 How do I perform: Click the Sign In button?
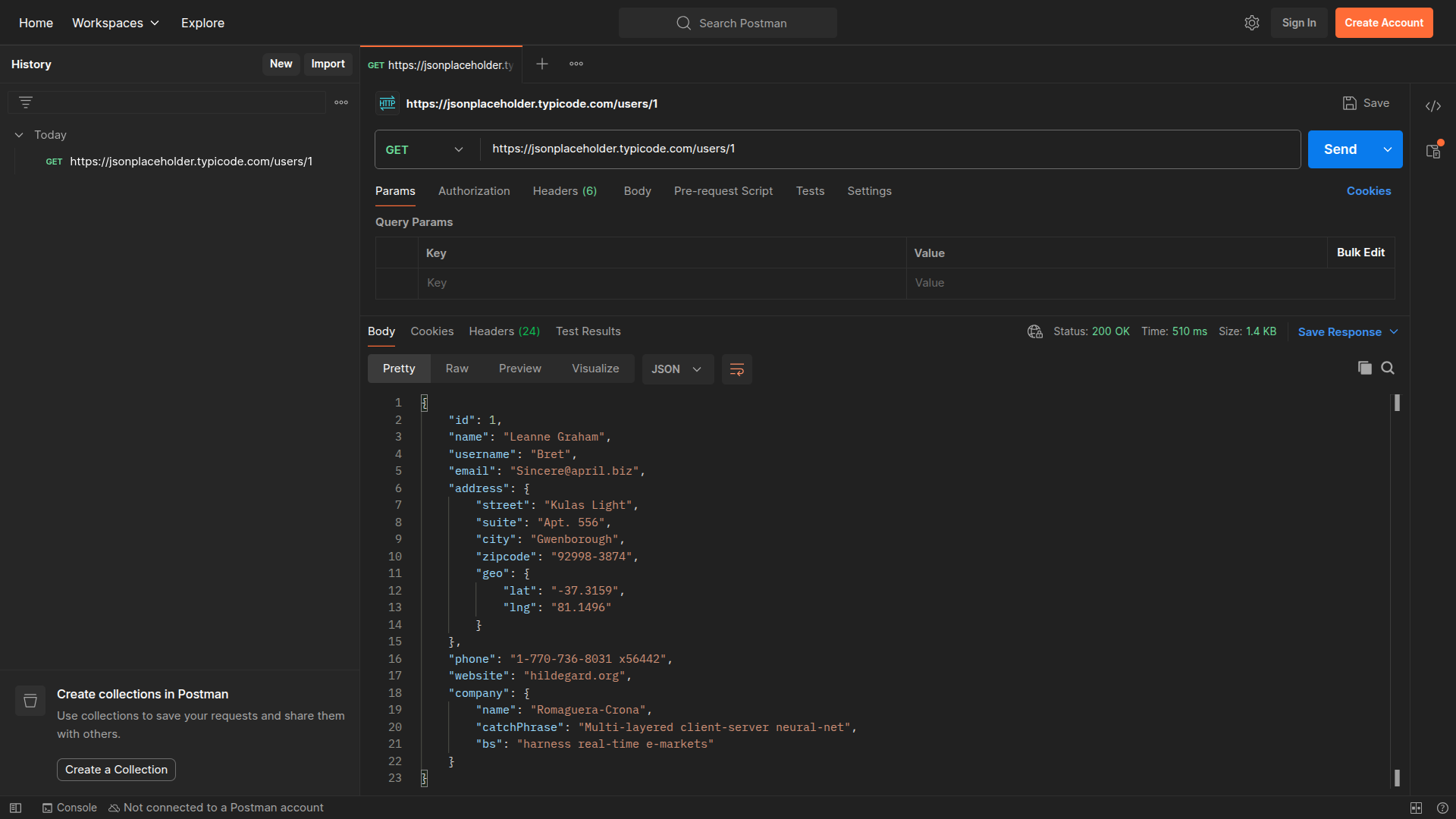(x=1299, y=23)
